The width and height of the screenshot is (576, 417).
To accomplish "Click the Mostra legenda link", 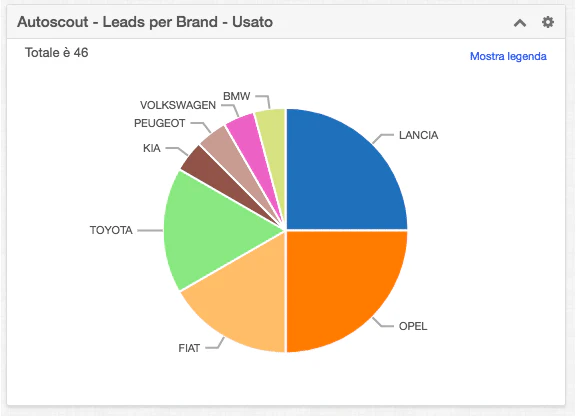I will pyautogui.click(x=508, y=56).
